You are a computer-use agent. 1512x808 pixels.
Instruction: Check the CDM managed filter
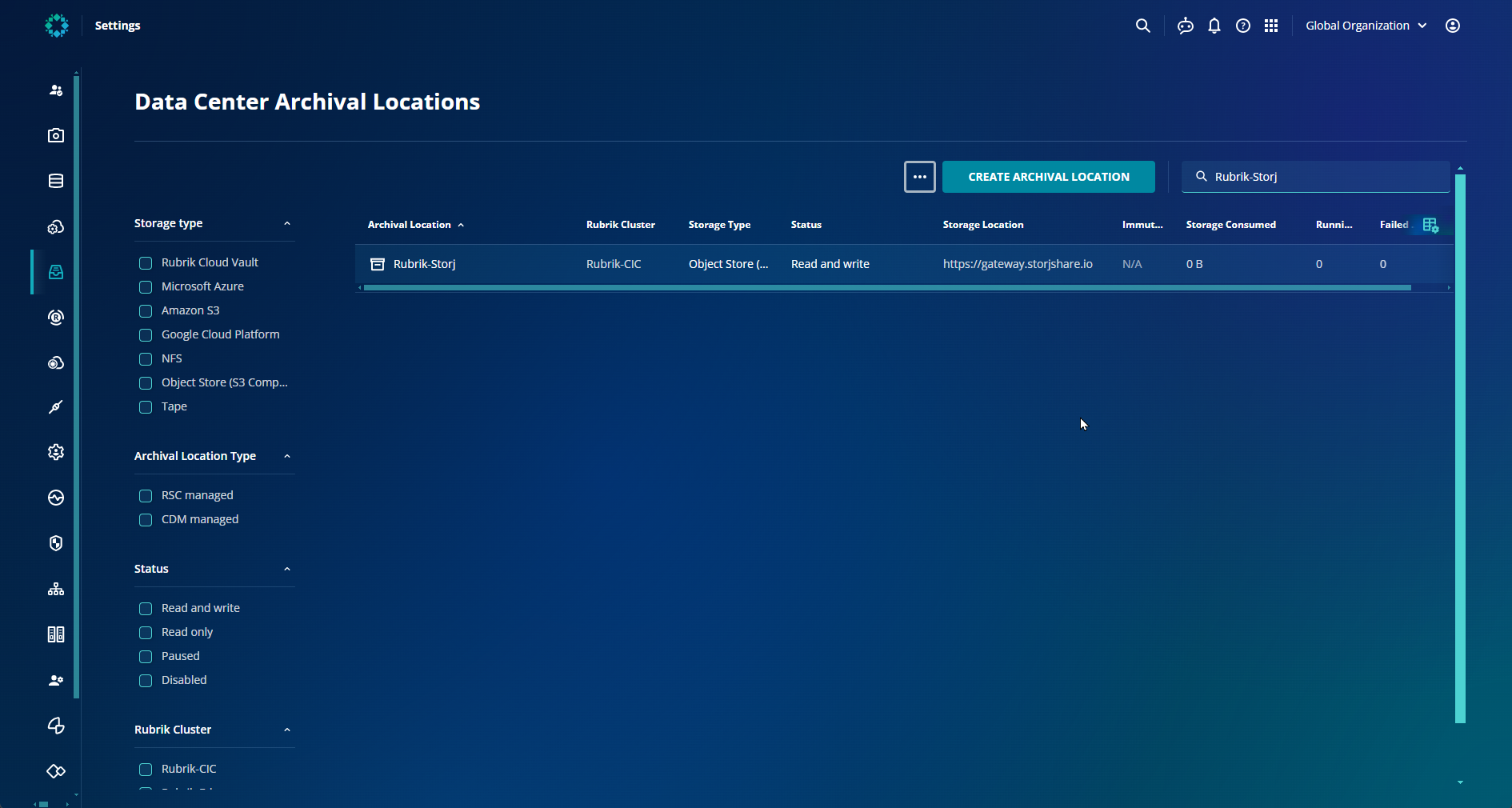point(146,520)
